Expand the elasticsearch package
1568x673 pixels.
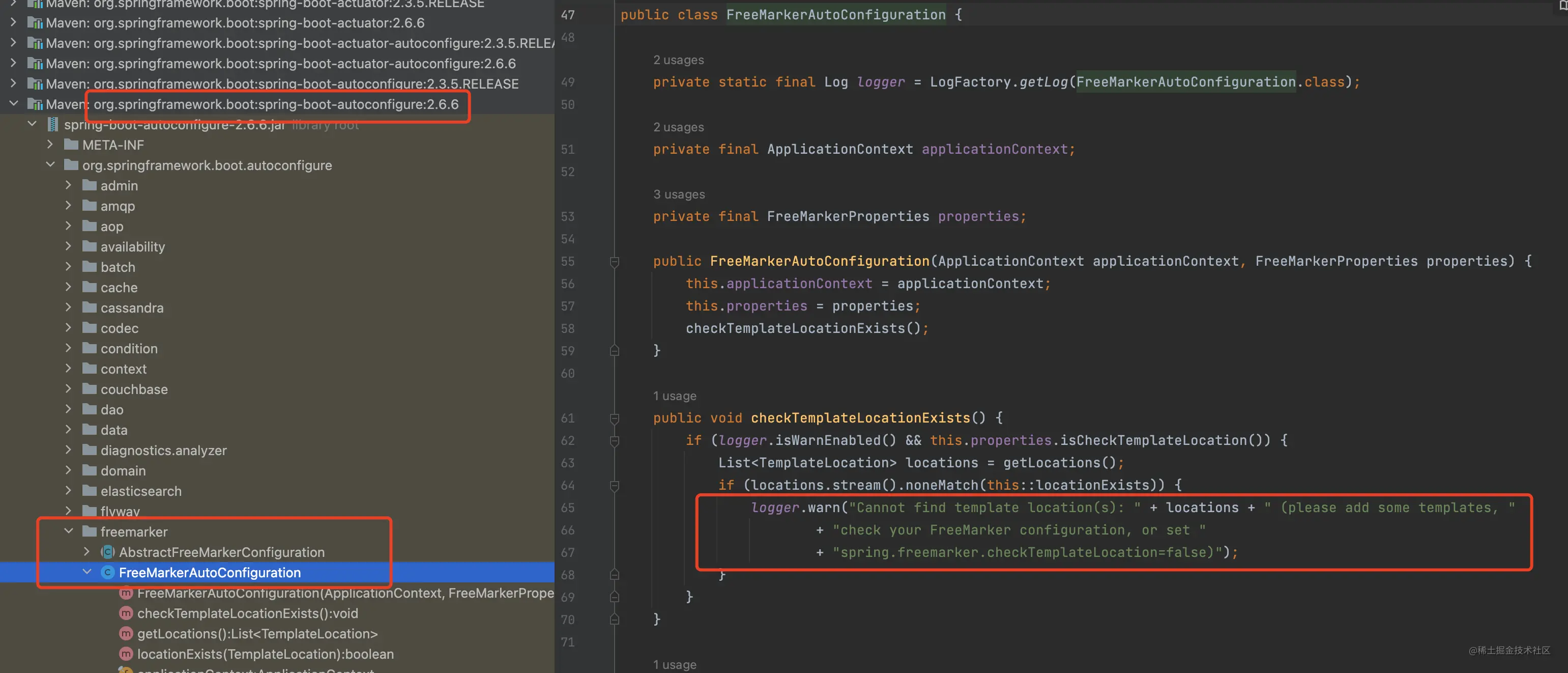pyautogui.click(x=69, y=491)
